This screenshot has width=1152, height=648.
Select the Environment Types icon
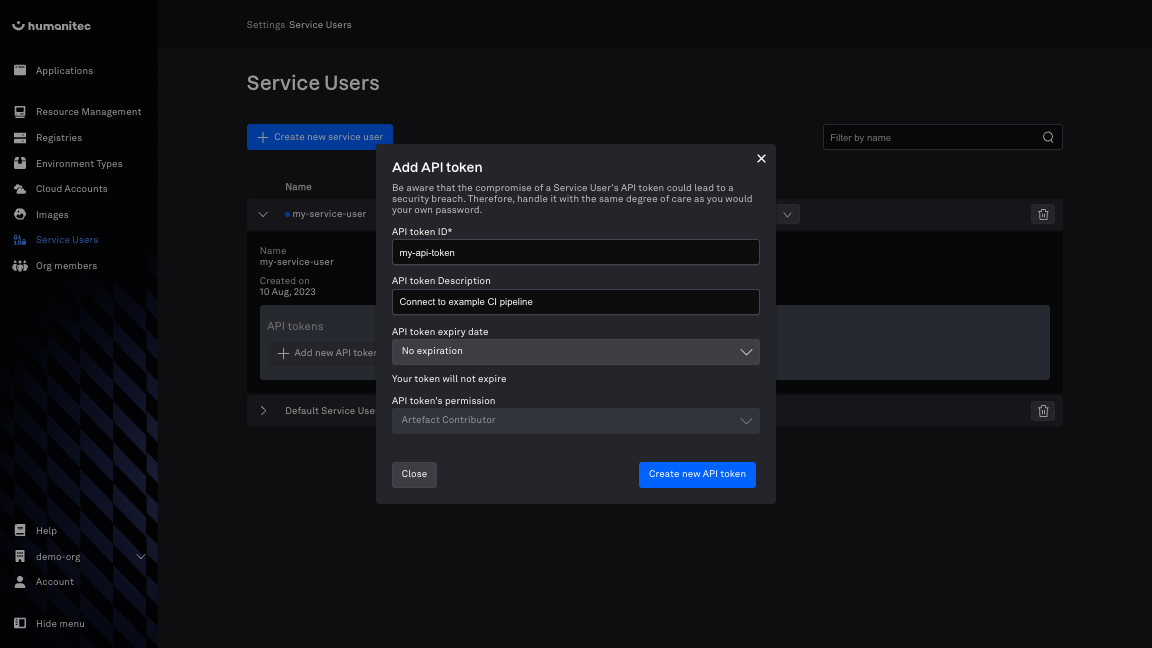19,163
